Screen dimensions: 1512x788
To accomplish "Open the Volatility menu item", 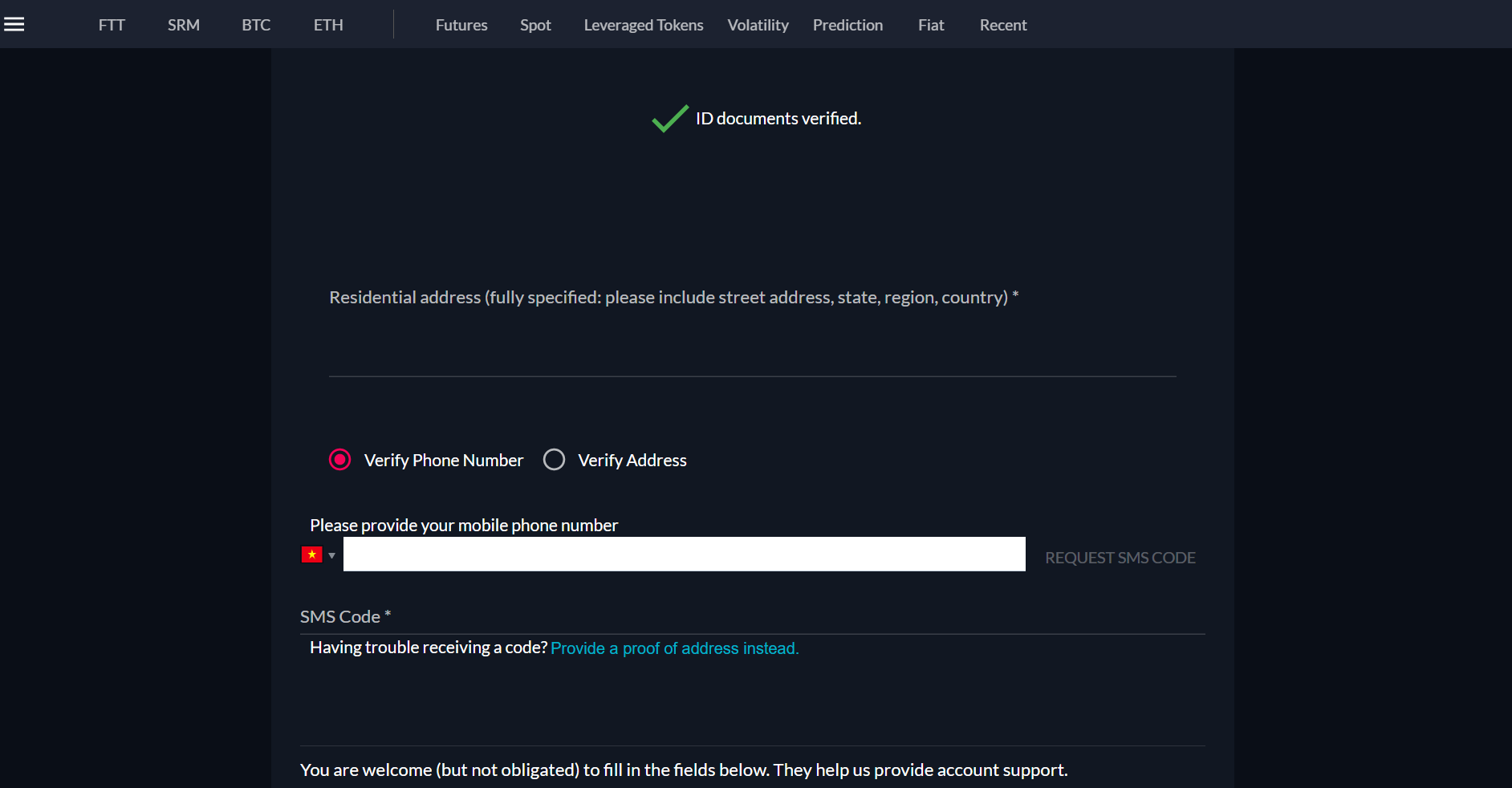I will pyautogui.click(x=758, y=25).
